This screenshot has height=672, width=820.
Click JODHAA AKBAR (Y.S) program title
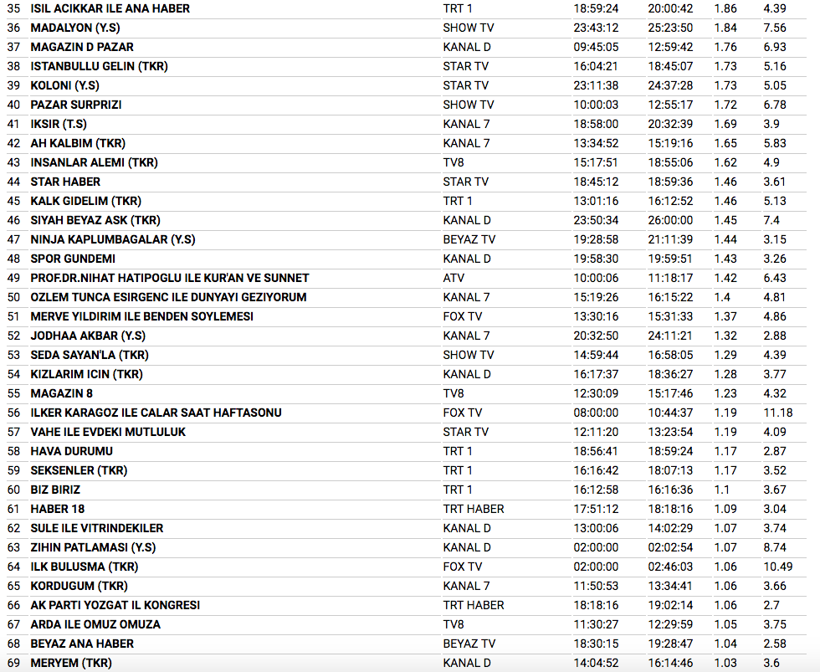click(x=88, y=336)
